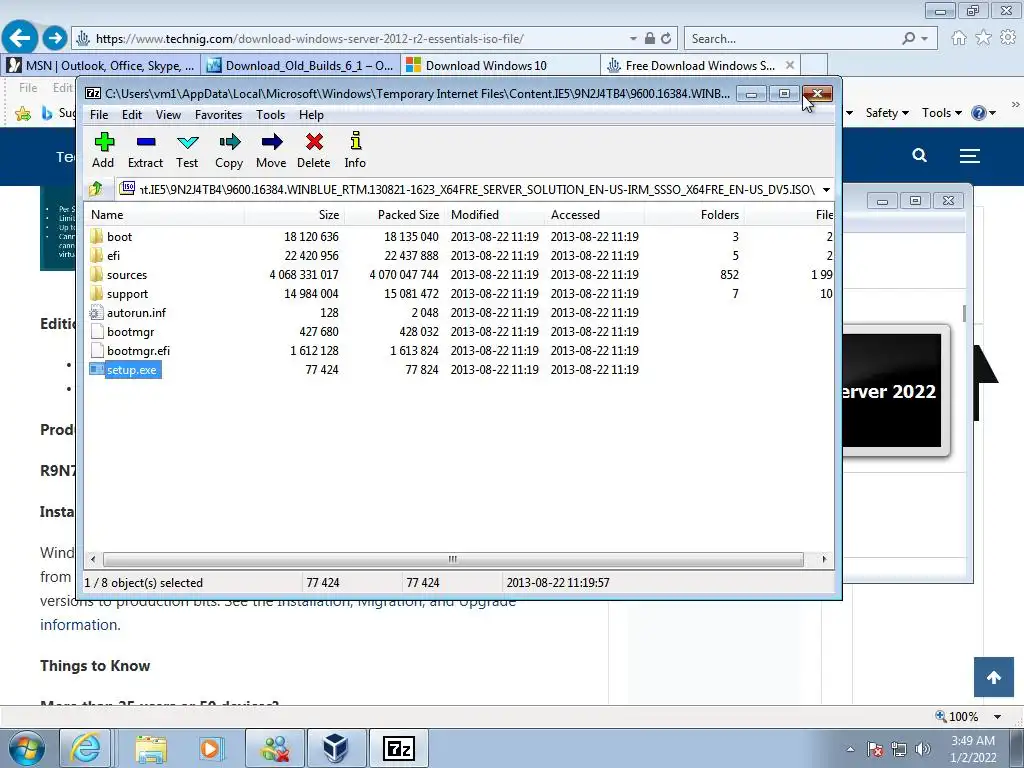Sort by Modified column header
Screen dimensions: 1024x768
click(494, 215)
